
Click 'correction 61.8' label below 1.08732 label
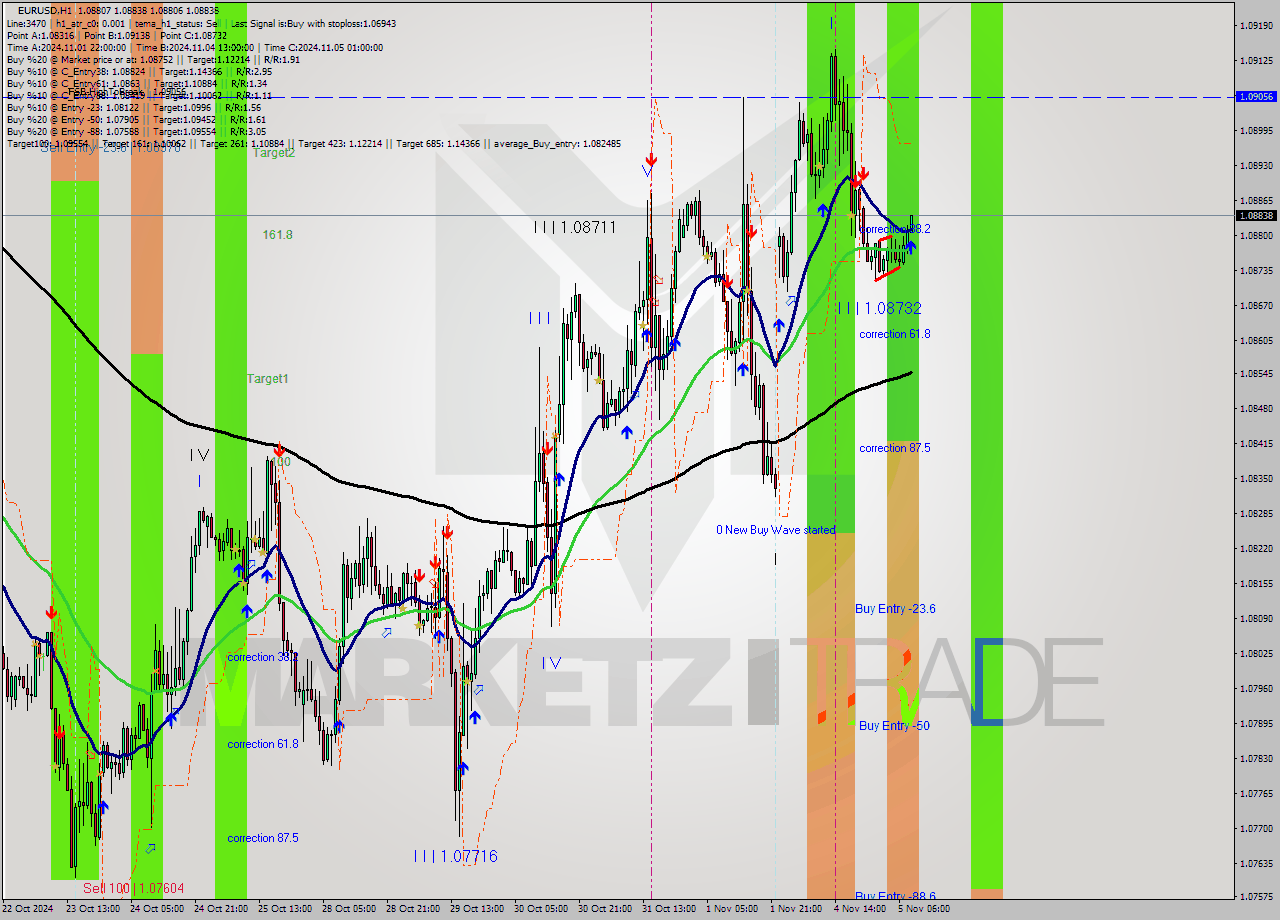pyautogui.click(x=894, y=334)
